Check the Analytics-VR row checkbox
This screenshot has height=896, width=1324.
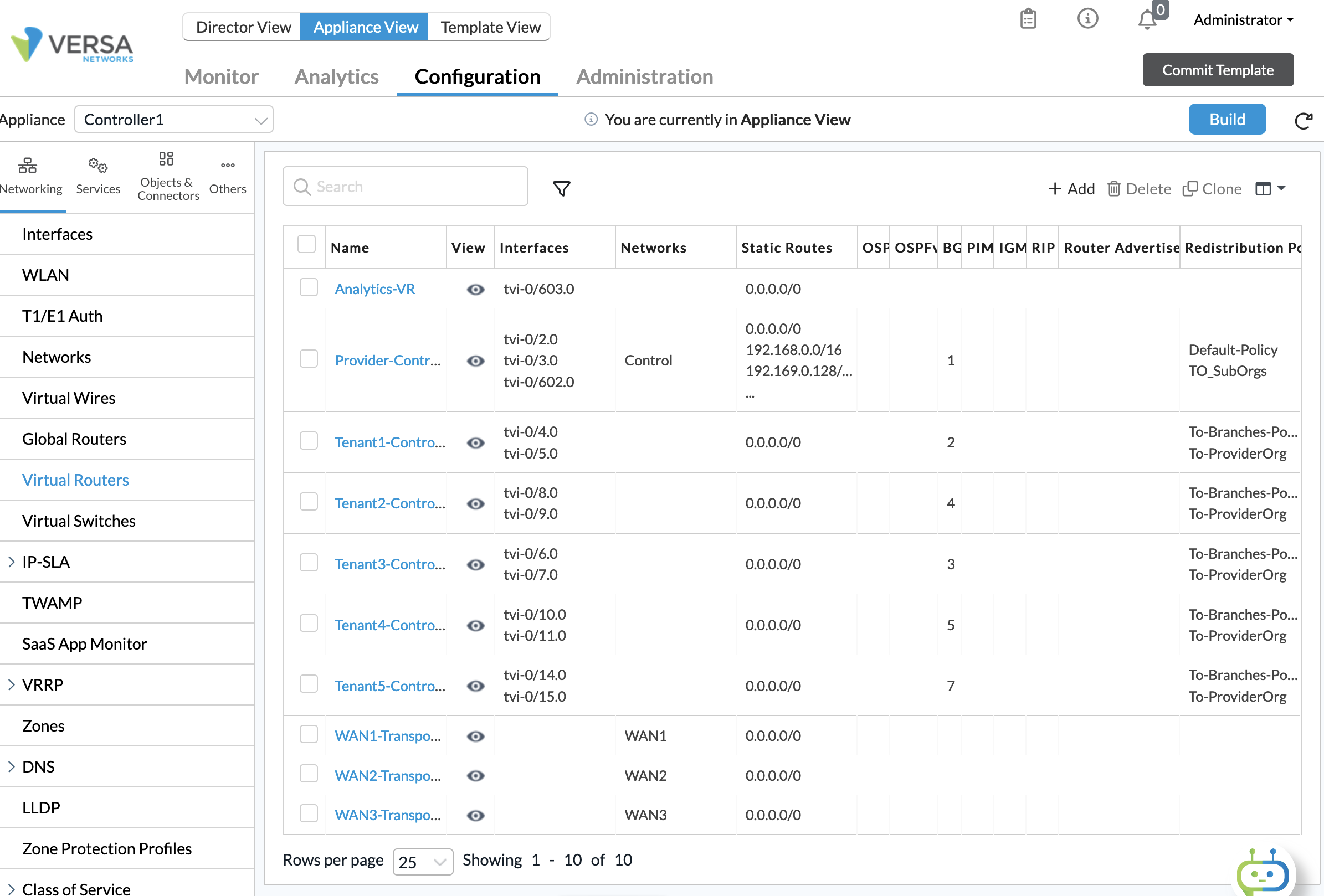(x=309, y=287)
